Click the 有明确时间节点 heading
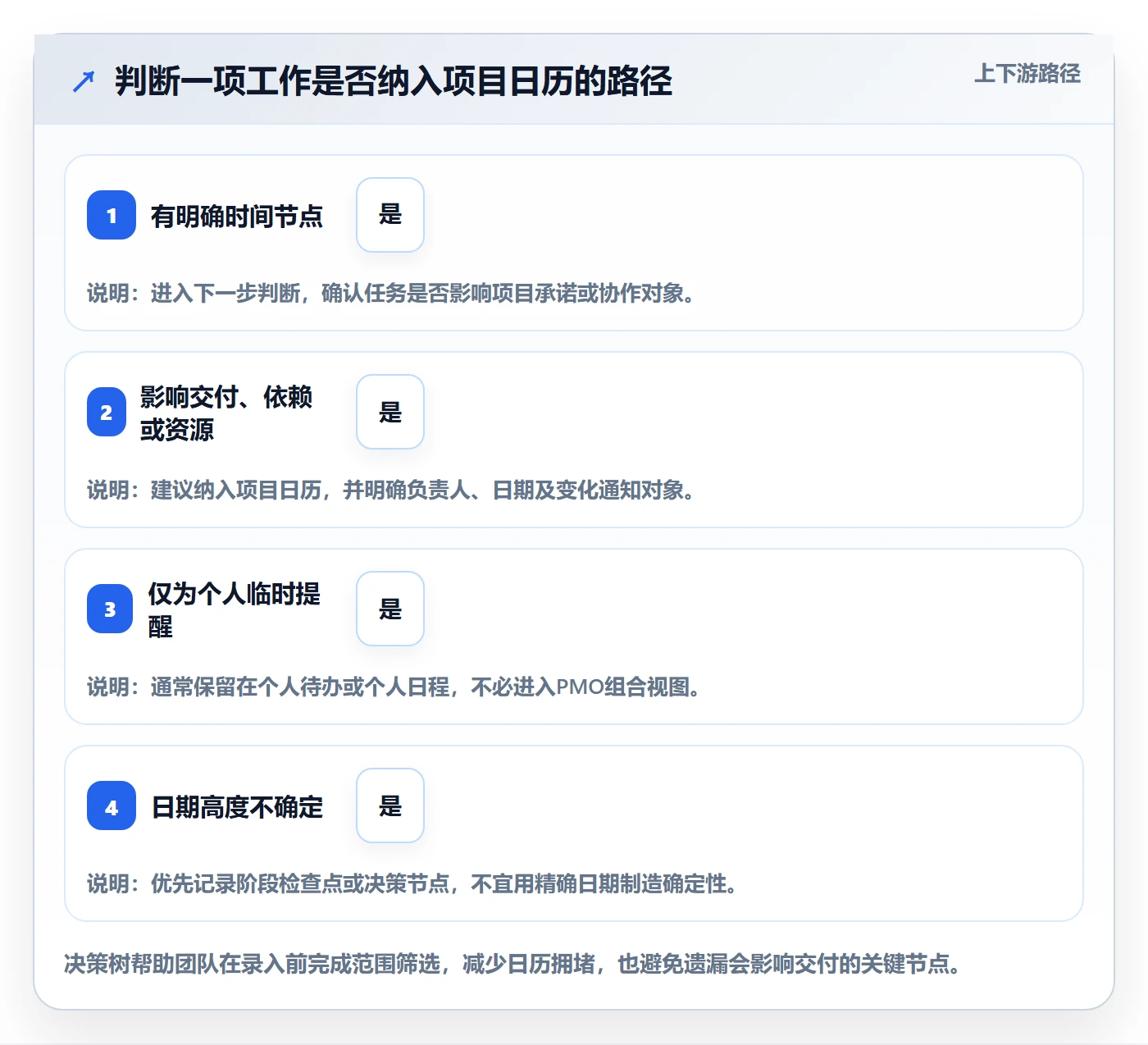 point(237,216)
